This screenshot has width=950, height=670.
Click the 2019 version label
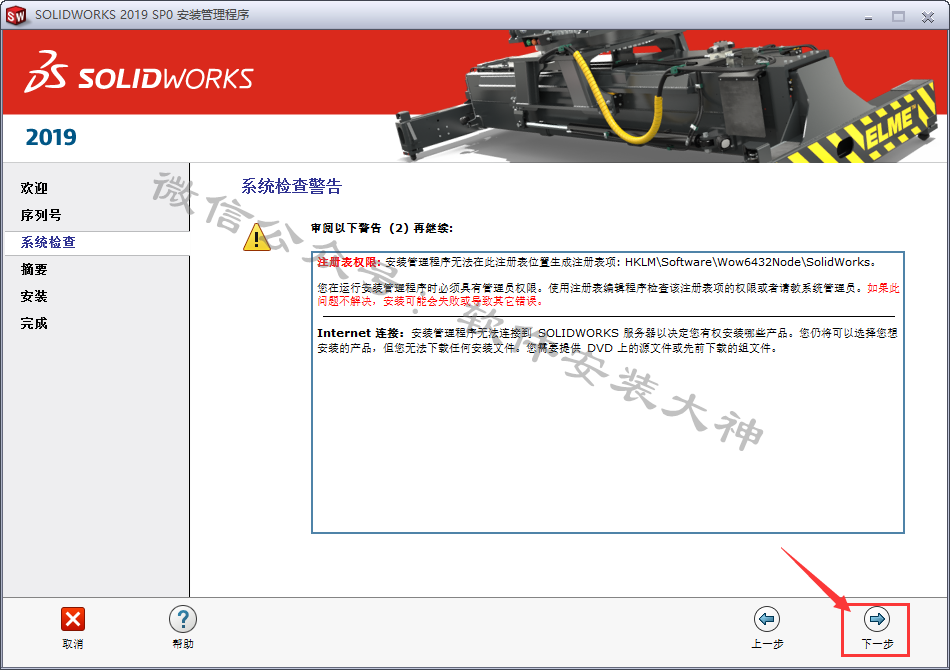click(51, 138)
